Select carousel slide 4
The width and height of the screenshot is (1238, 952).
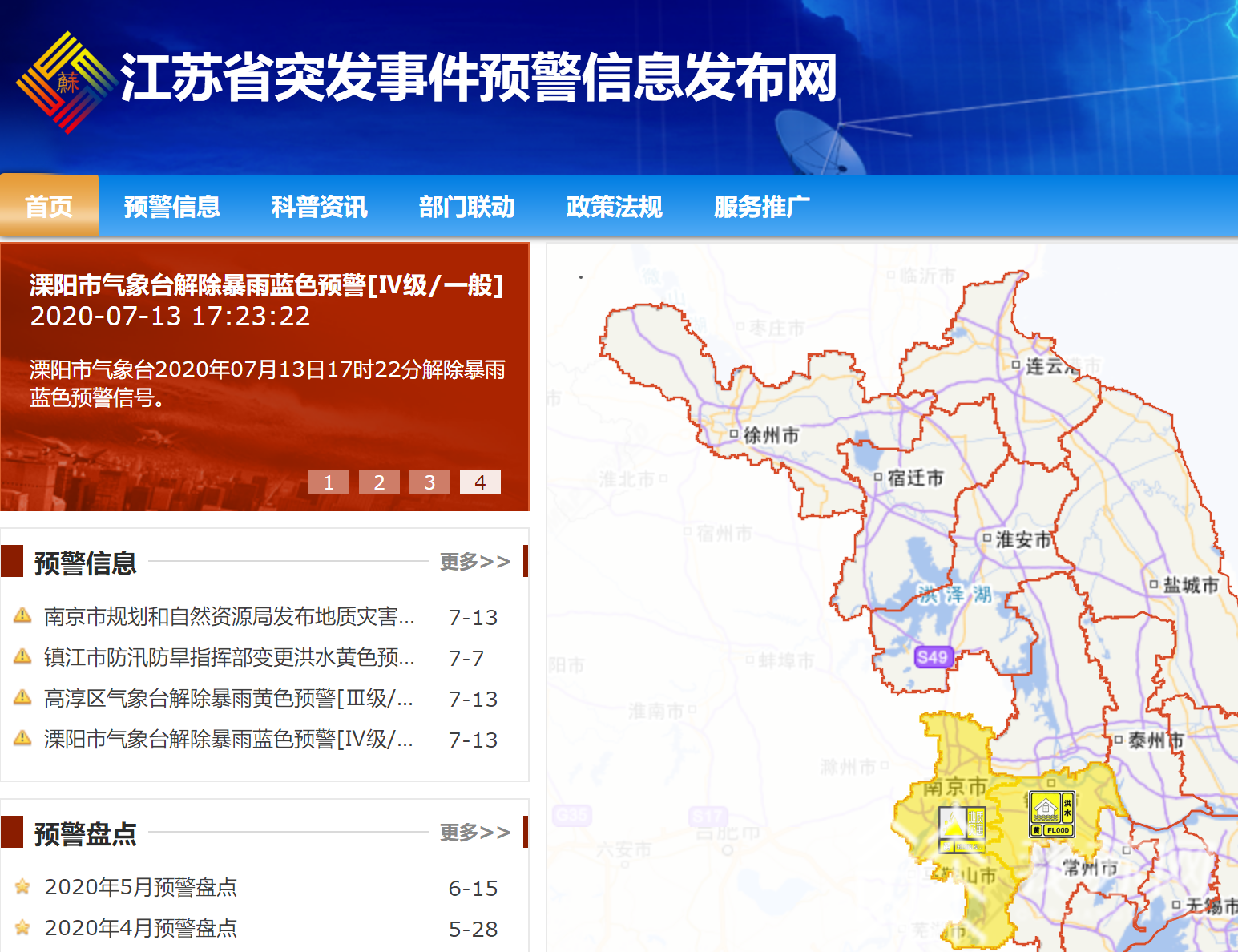(x=480, y=482)
